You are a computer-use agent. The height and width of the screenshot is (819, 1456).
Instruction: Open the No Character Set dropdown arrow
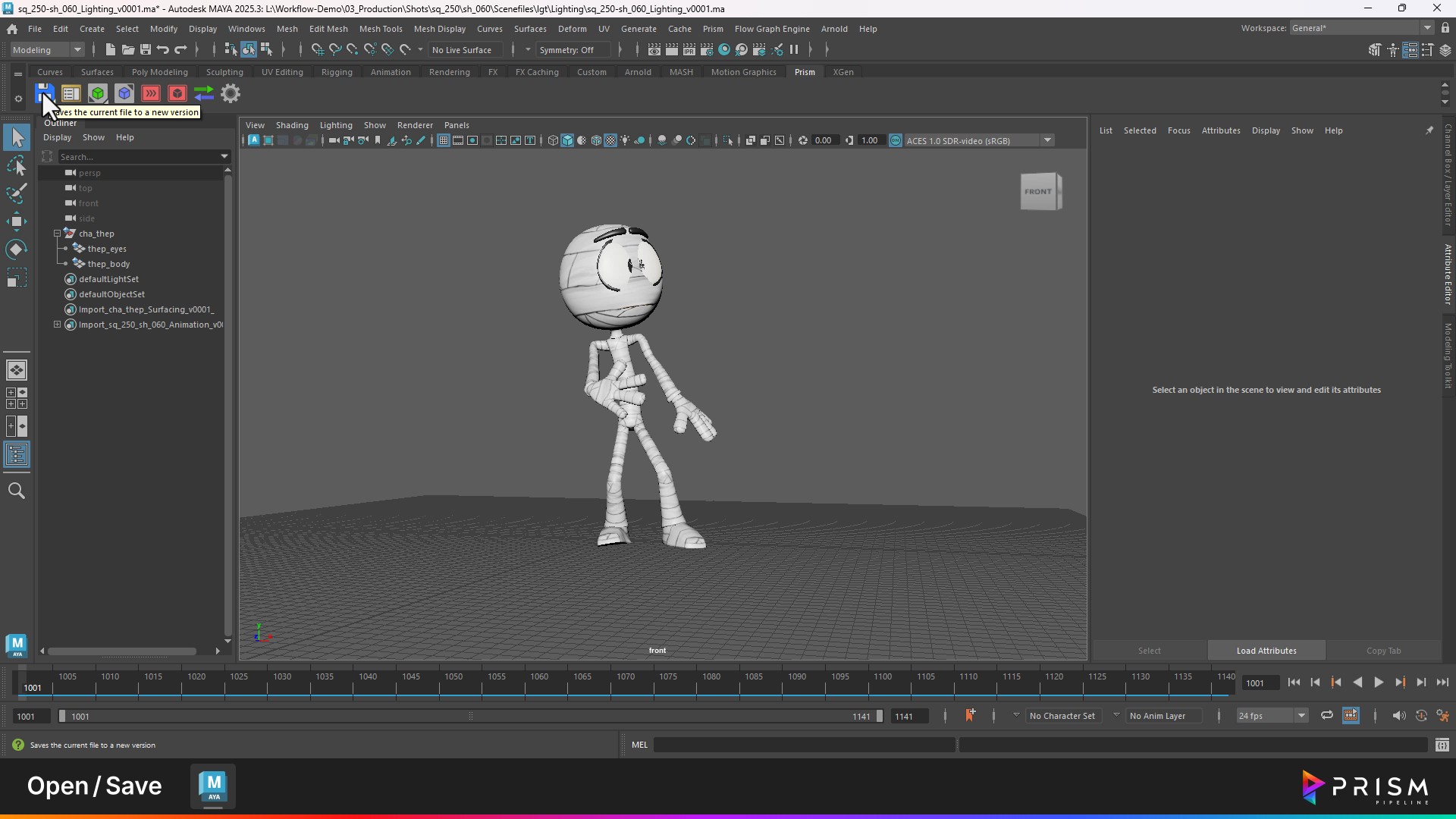pos(1016,715)
